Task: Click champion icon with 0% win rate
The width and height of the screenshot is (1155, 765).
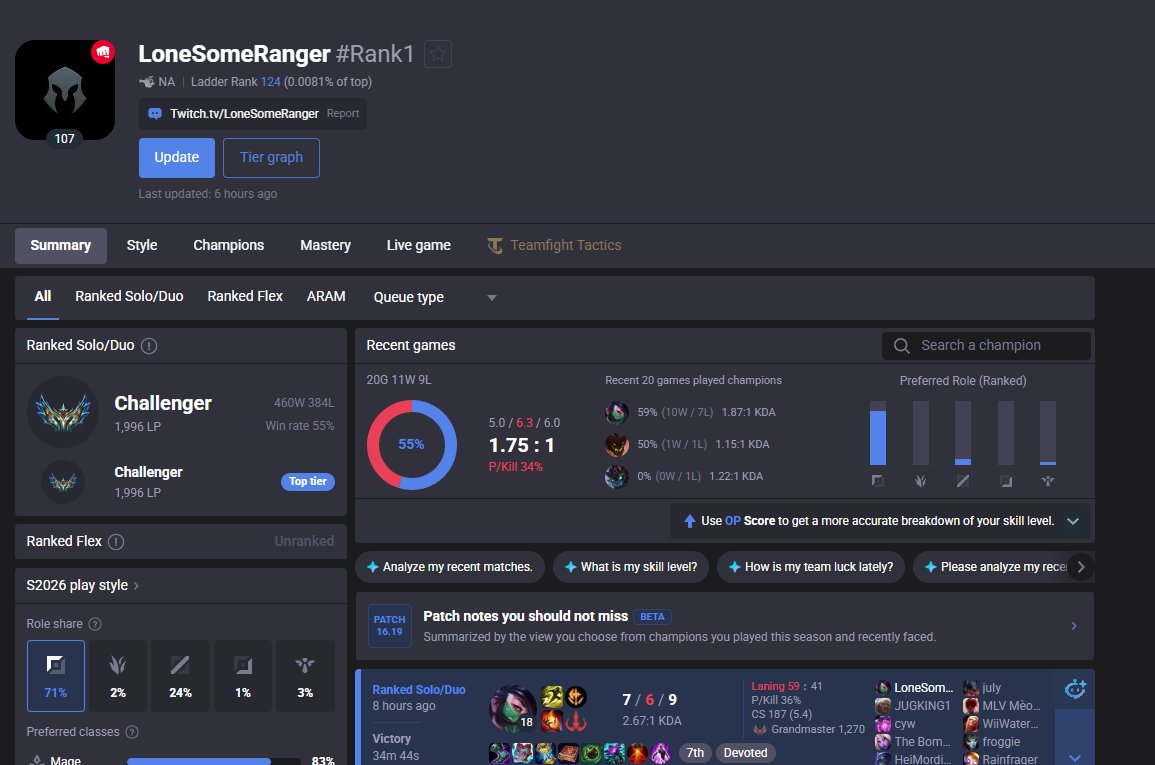Action: point(617,476)
